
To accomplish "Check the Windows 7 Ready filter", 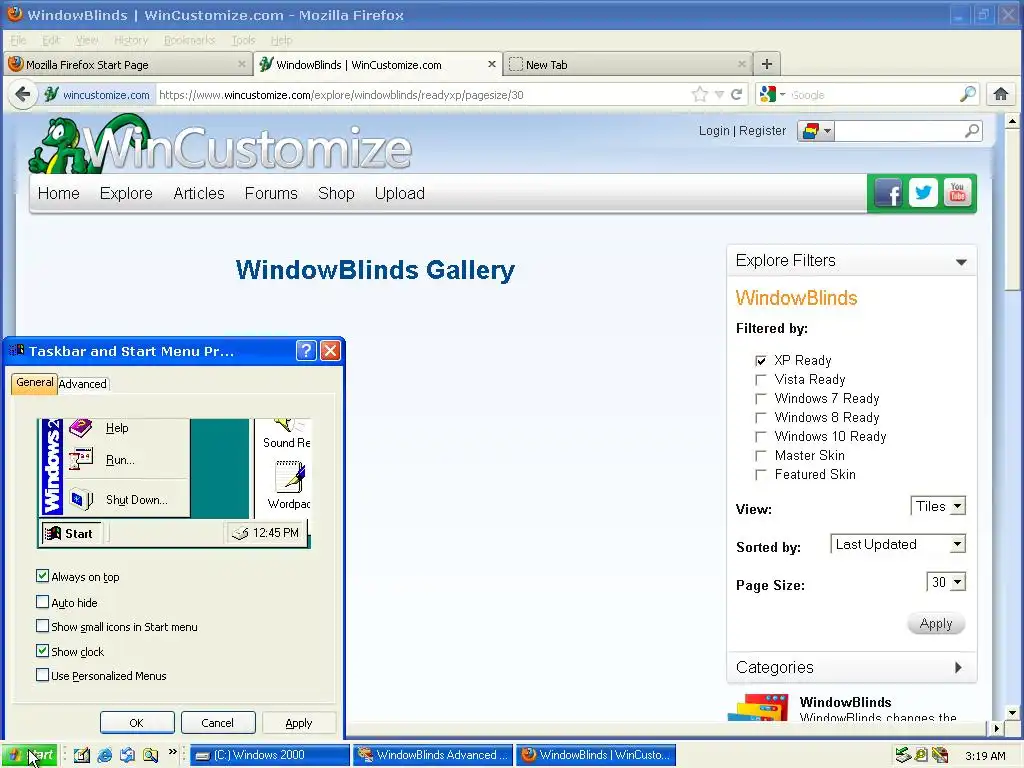I will [761, 398].
